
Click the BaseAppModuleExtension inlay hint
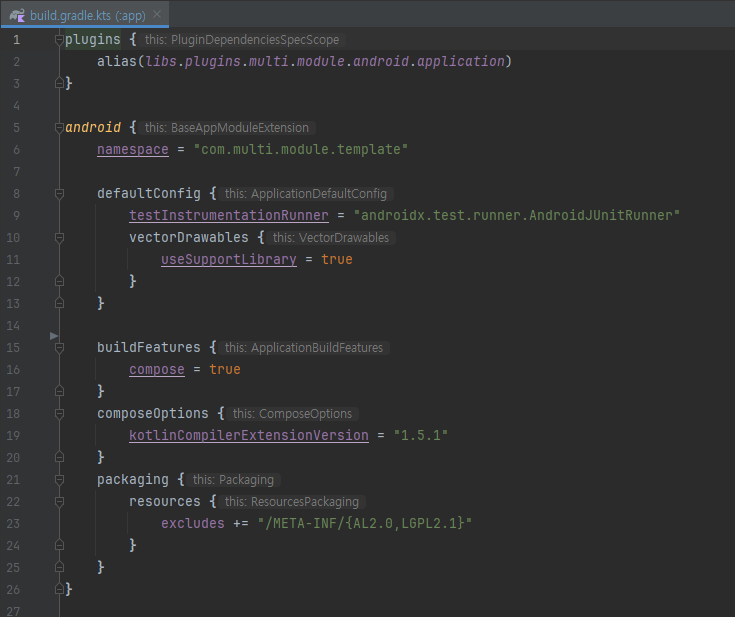pyautogui.click(x=227, y=128)
